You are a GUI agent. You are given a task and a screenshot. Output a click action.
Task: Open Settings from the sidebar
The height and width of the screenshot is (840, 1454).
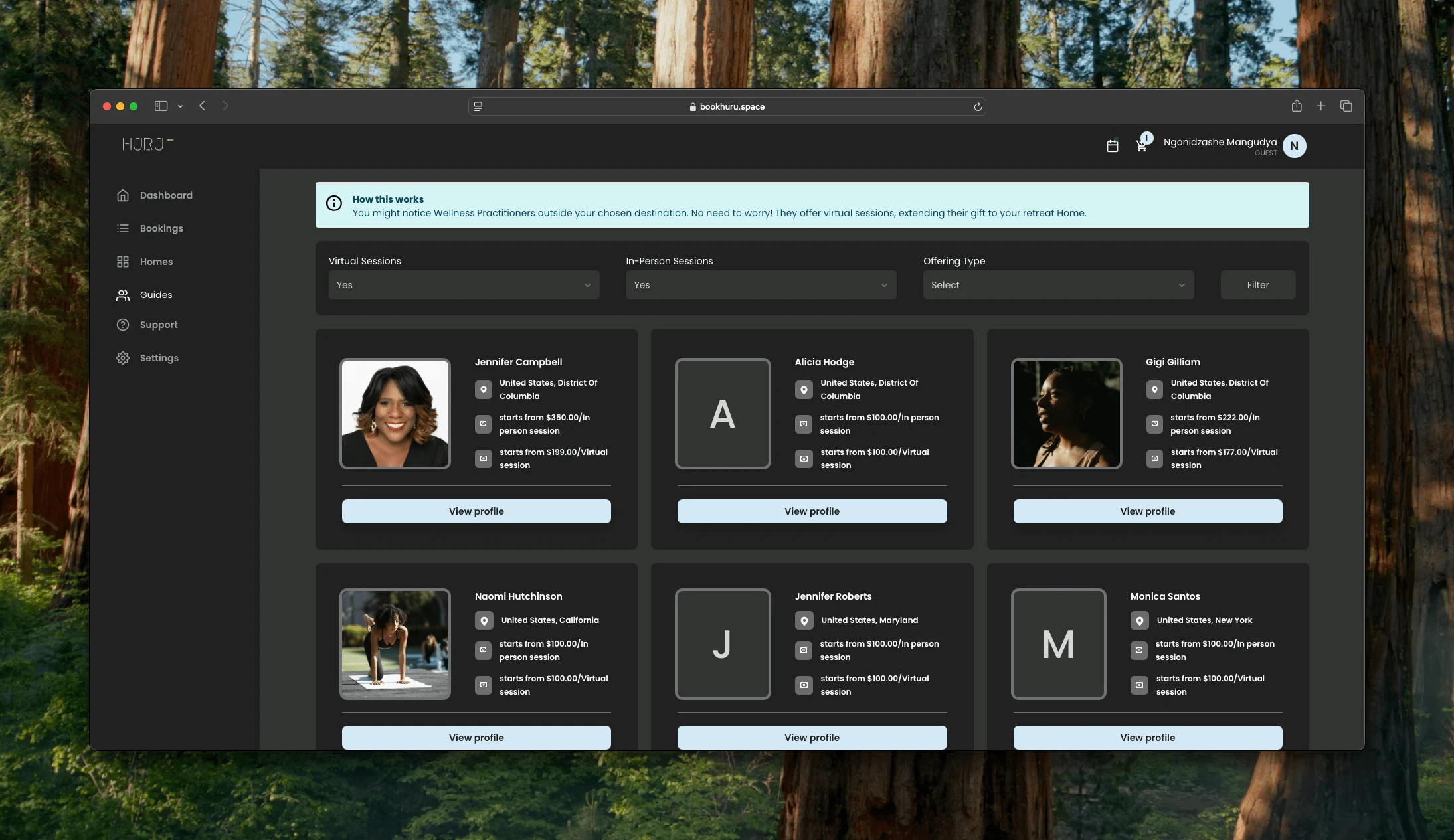159,358
